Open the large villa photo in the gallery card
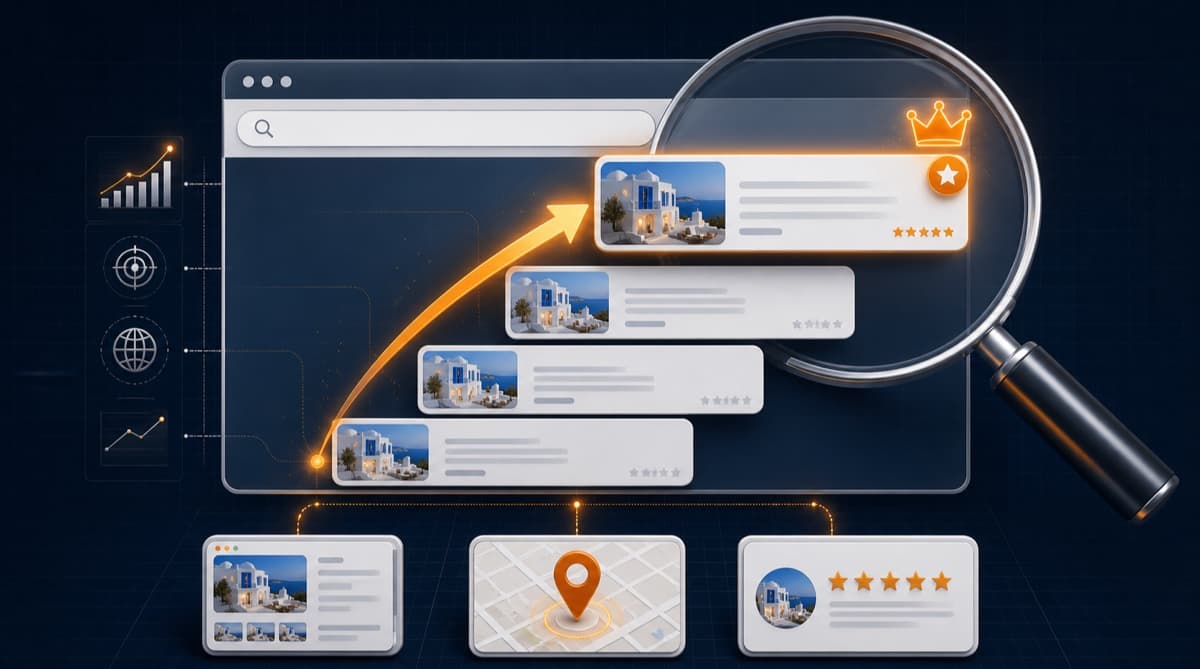 (260, 583)
